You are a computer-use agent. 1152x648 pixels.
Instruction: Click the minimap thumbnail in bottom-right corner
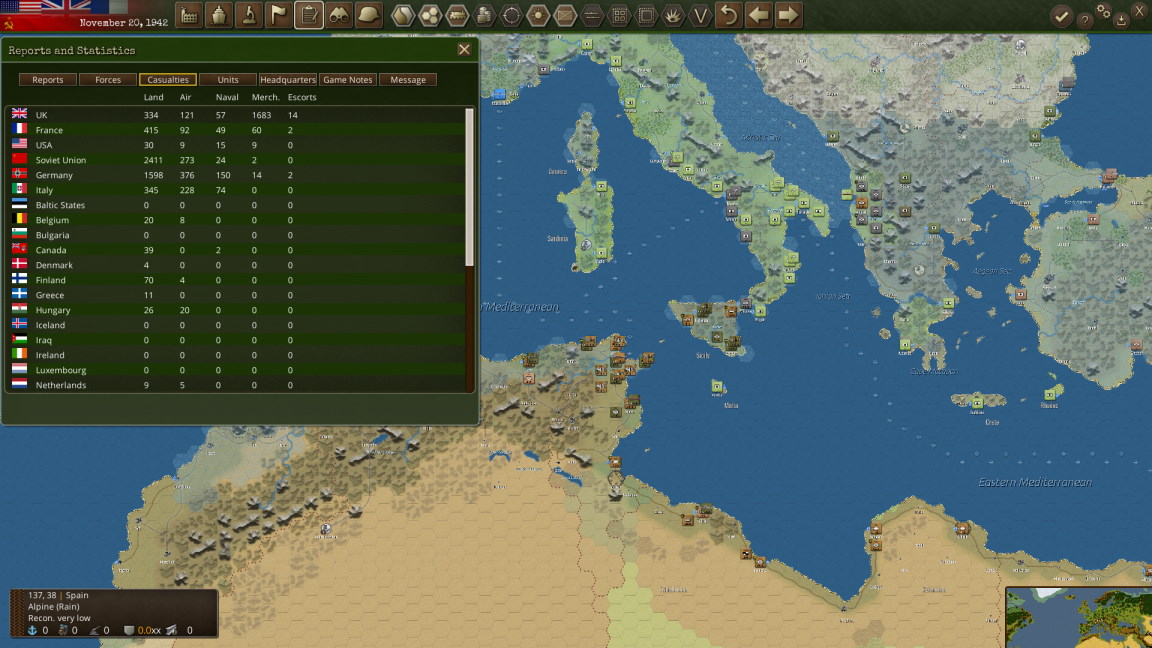(1079, 617)
